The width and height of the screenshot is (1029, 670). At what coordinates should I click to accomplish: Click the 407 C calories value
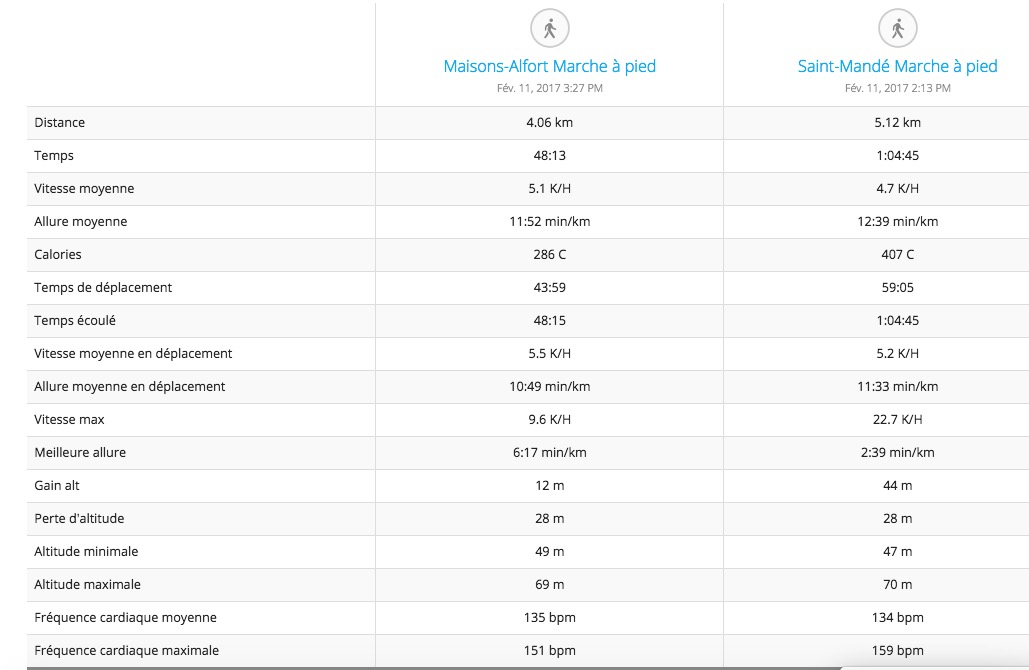[x=897, y=255]
